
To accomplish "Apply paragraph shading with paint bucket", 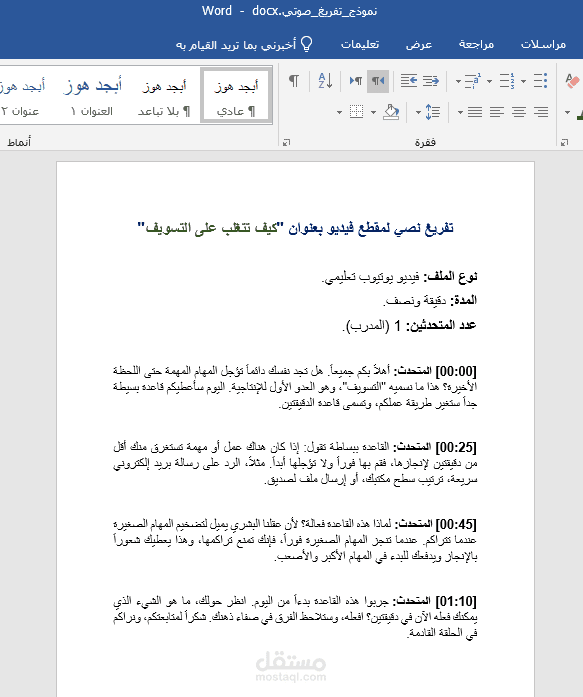I will (391, 112).
